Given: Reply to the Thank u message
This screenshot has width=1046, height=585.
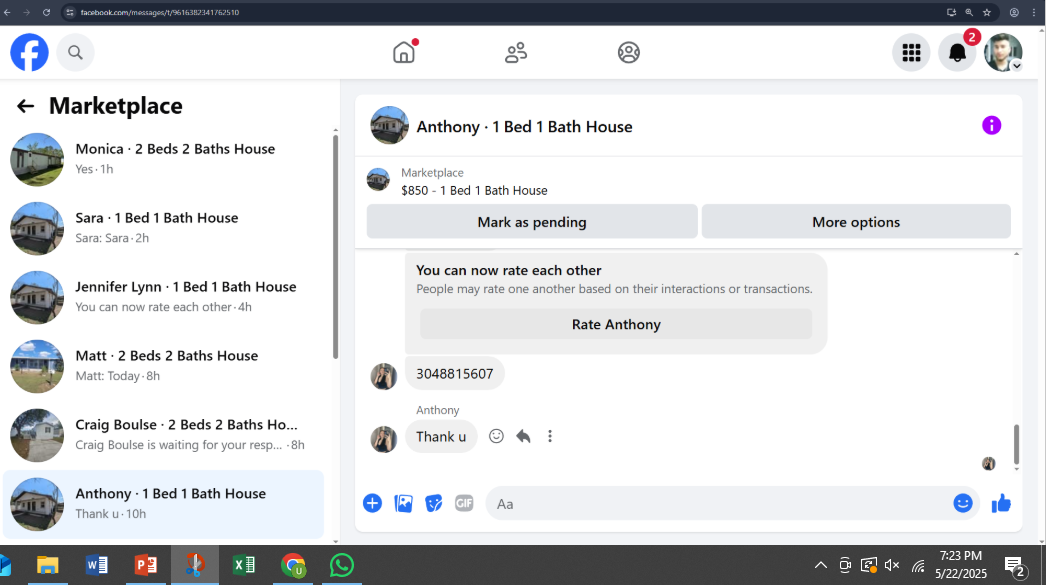Looking at the screenshot, I should (523, 436).
